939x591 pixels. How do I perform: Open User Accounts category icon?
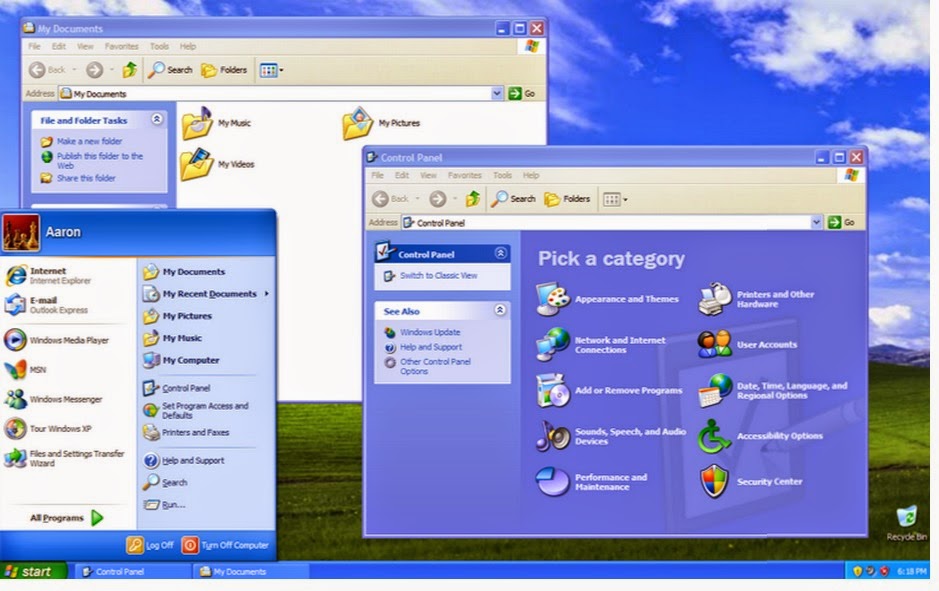(x=714, y=344)
